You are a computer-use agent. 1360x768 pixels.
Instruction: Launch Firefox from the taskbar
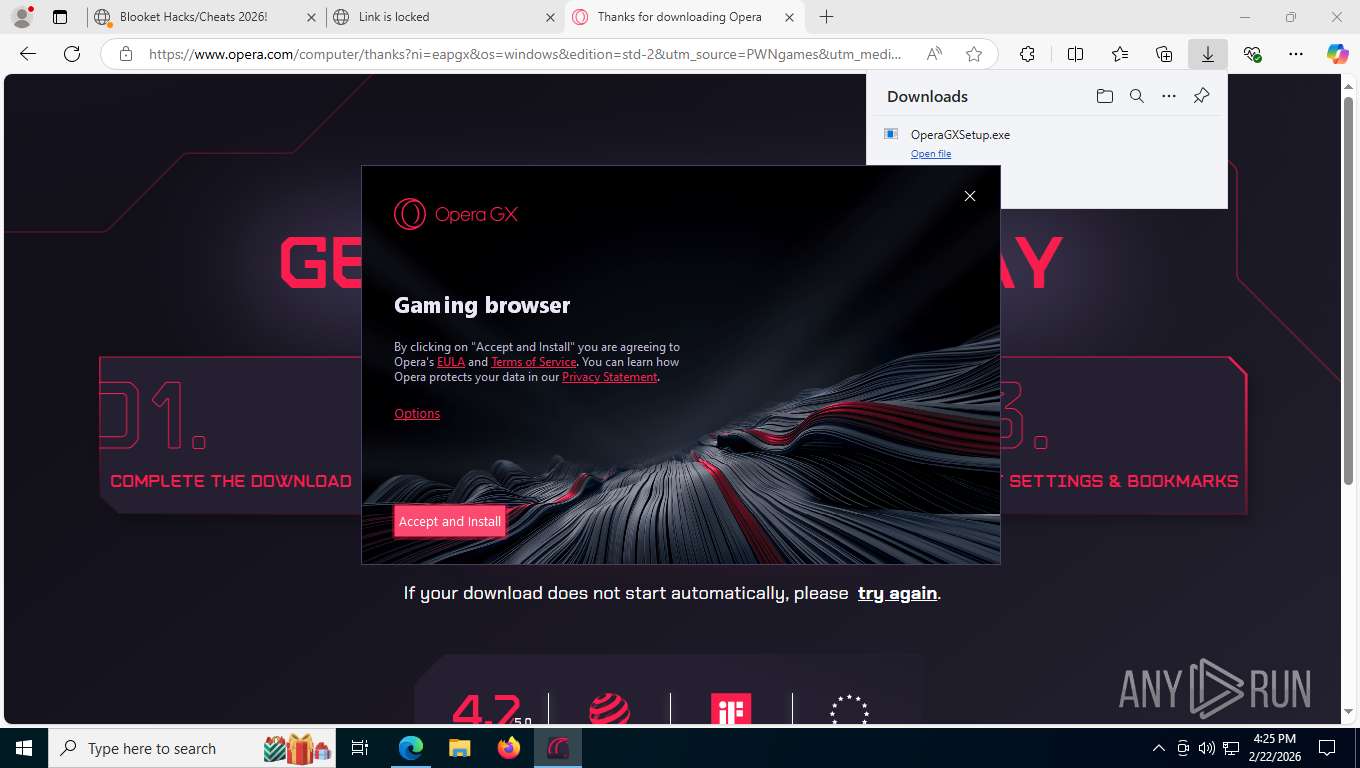[x=509, y=748]
